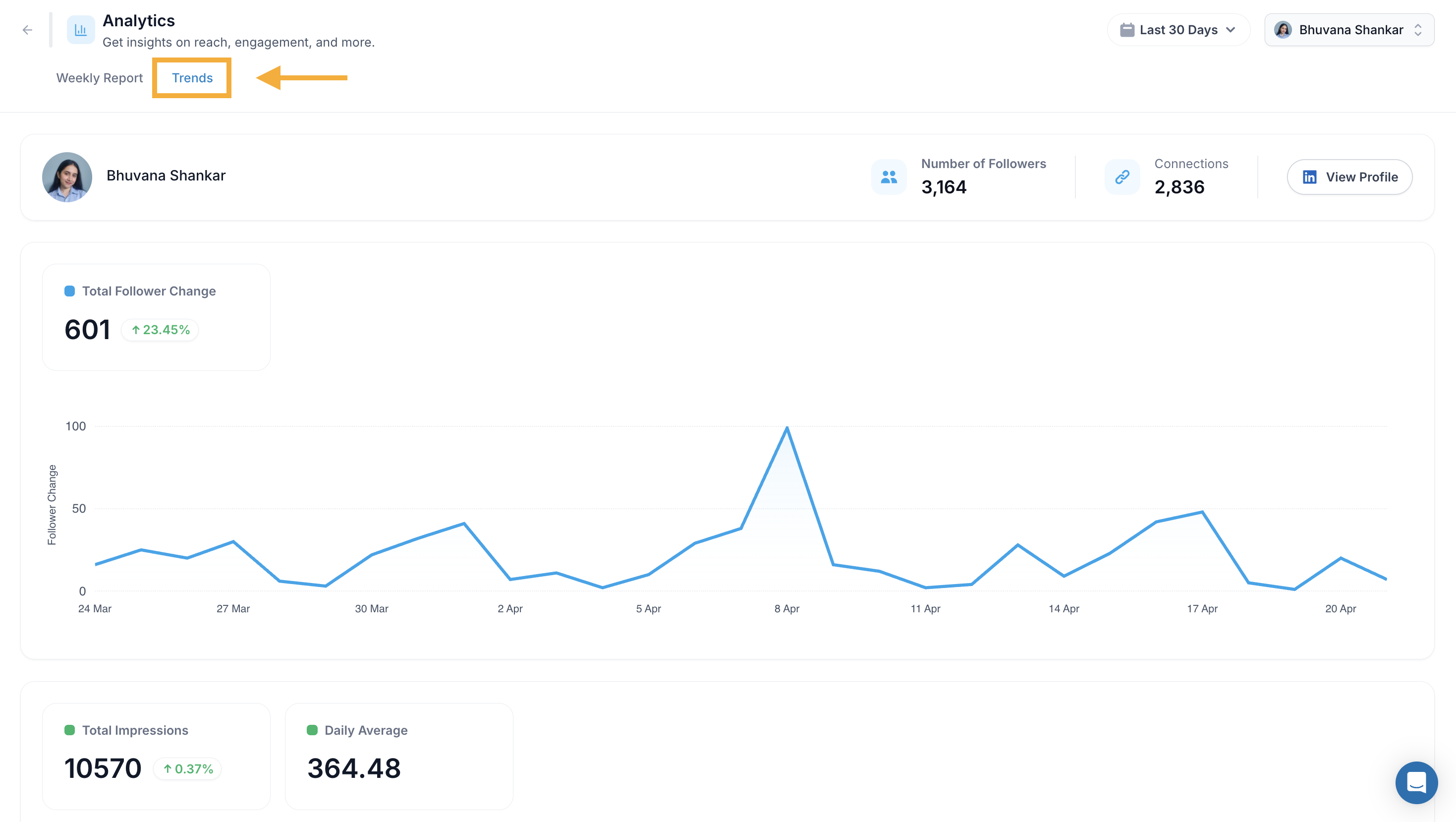This screenshot has width=1456, height=822.
Task: Click the calendar icon in date filter
Action: click(x=1126, y=30)
